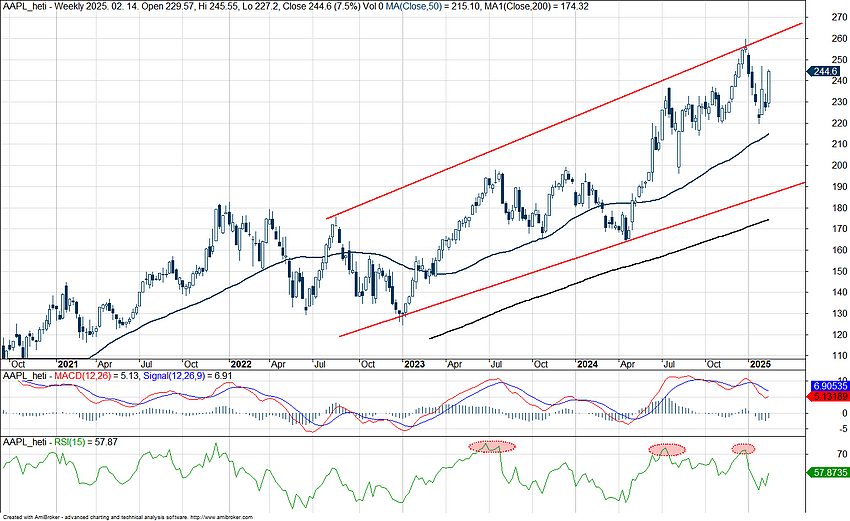
Task: Click the 190 price axis label
Action: click(839, 186)
